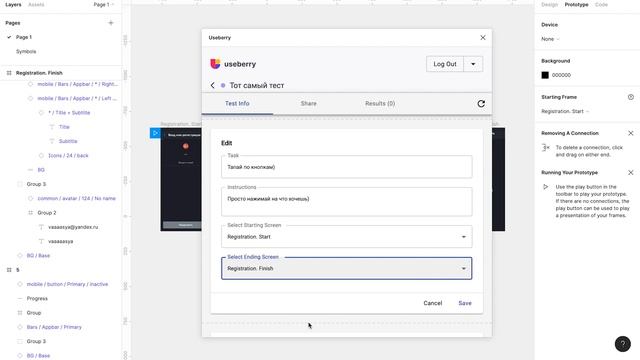This screenshot has width=640, height=360.
Task: Click the 000000 background hex value
Action: point(561,75)
